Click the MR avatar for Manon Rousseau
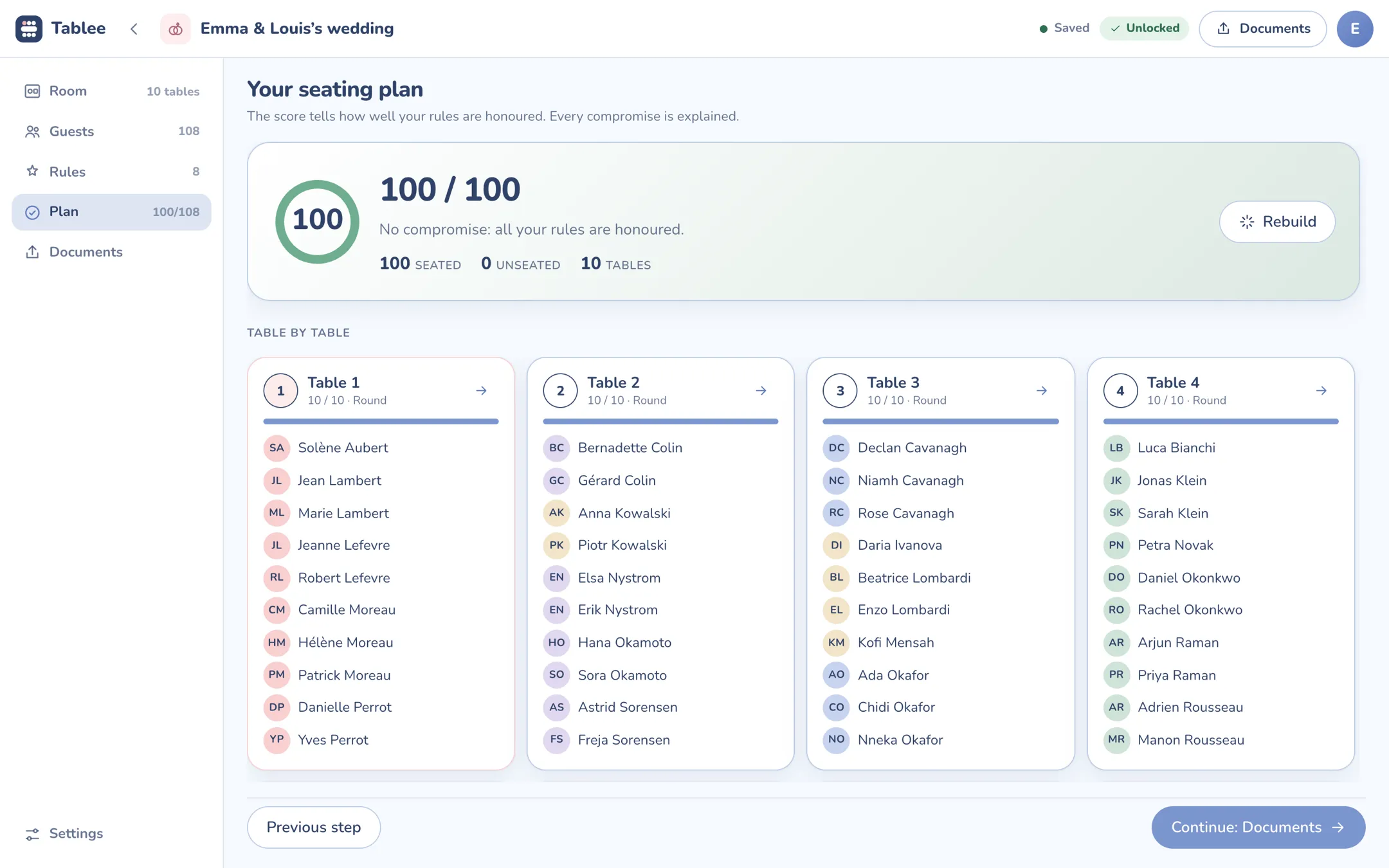 pos(1116,739)
